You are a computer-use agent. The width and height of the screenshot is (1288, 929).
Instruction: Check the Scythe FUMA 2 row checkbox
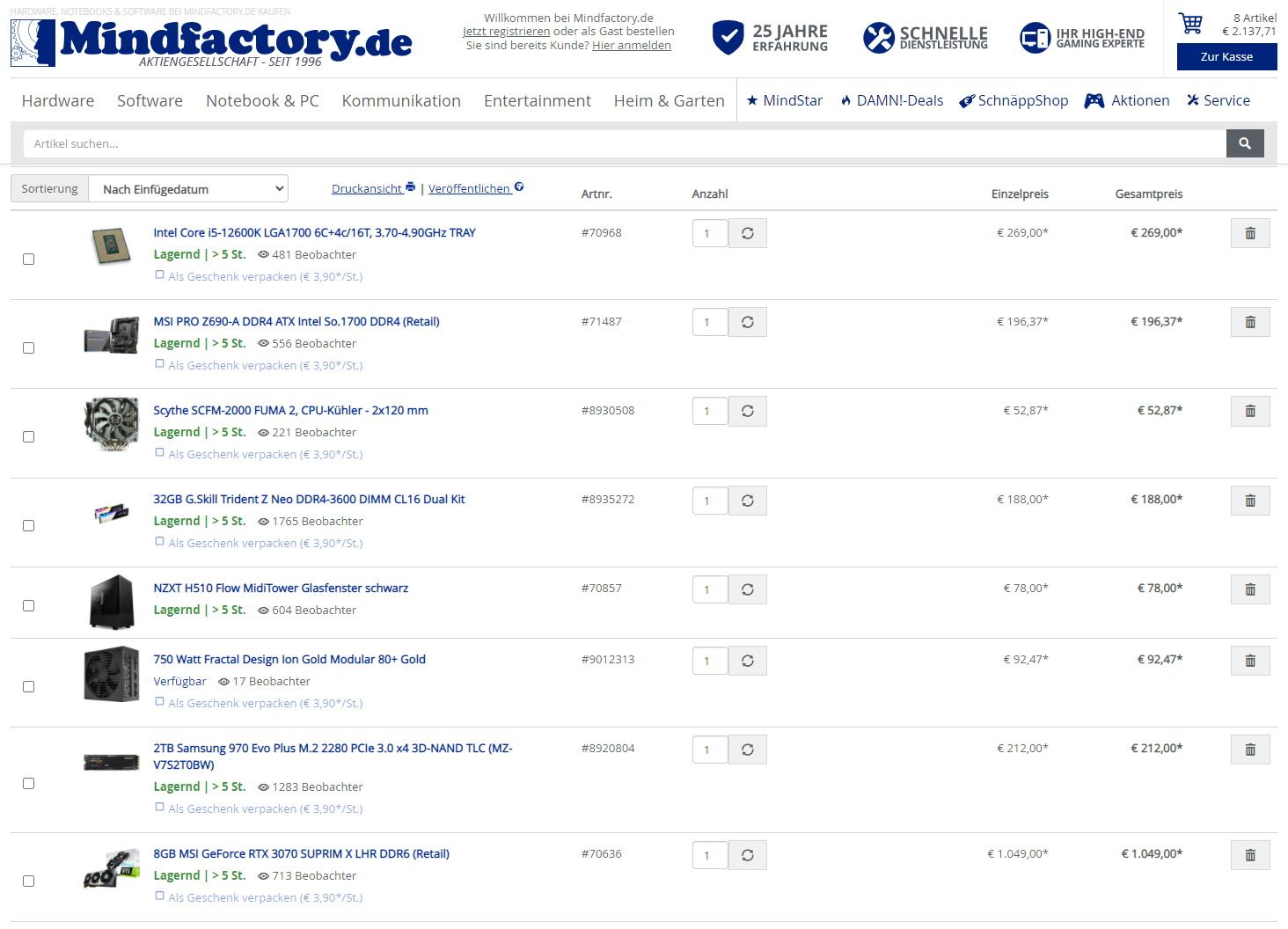(28, 436)
